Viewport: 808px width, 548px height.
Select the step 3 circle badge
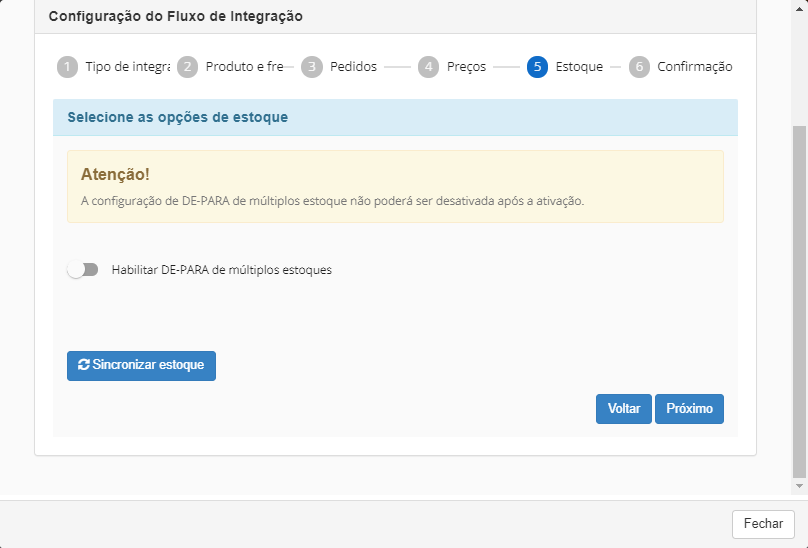click(312, 67)
